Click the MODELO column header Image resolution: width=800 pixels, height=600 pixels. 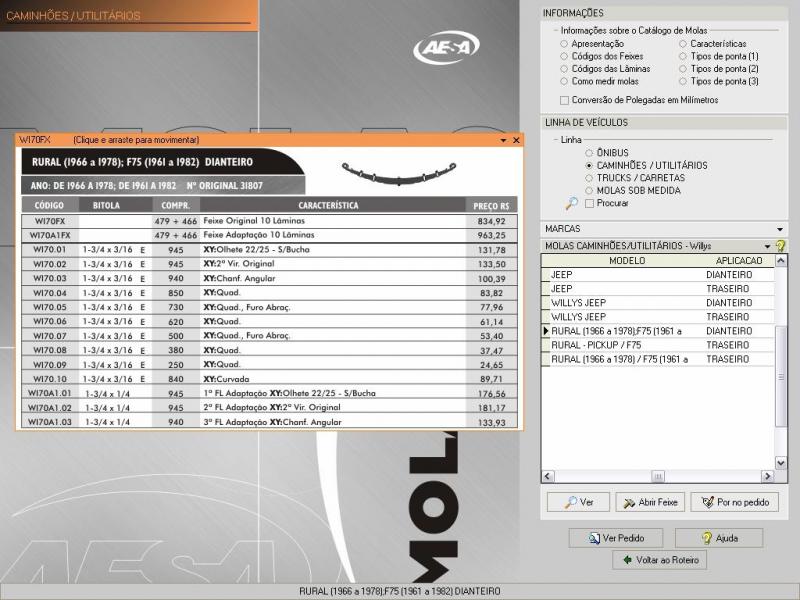click(x=627, y=261)
